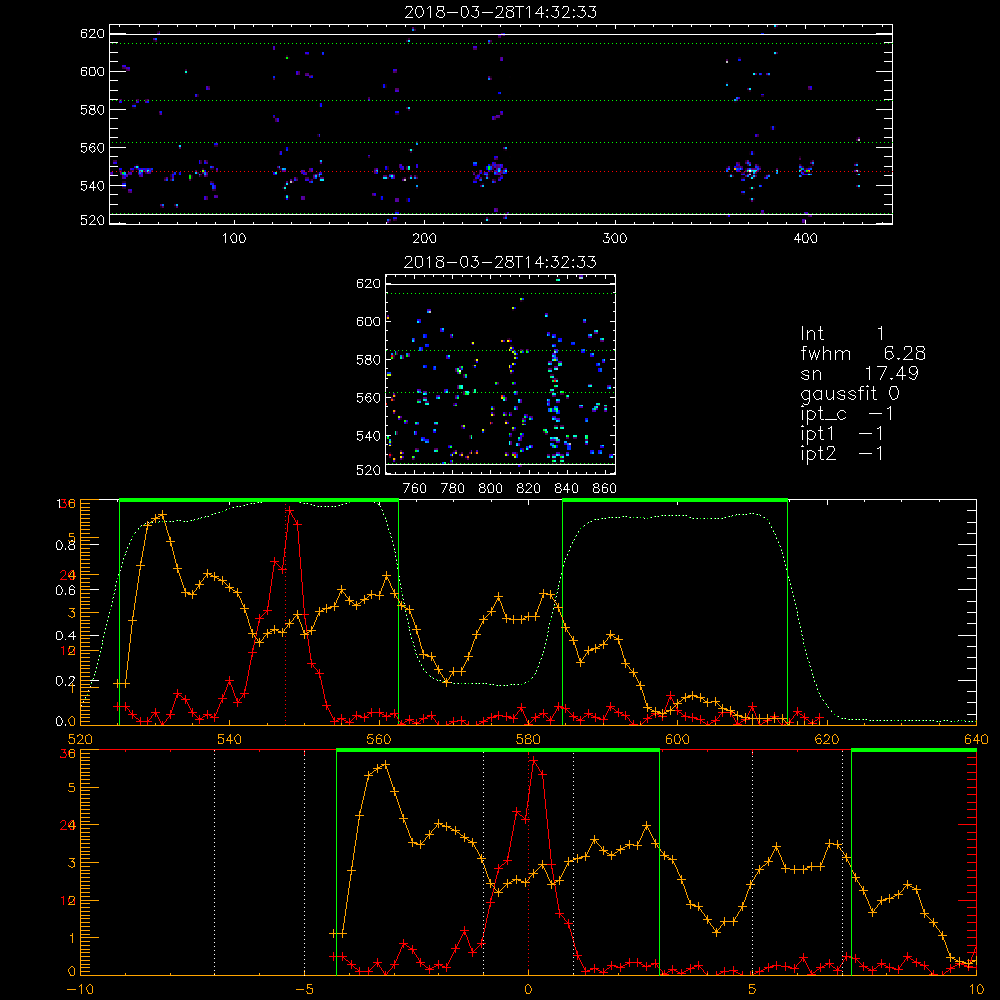Click y-axis label 540 on the top image panel
Screen dimensions: 1000x1000
tap(92, 186)
